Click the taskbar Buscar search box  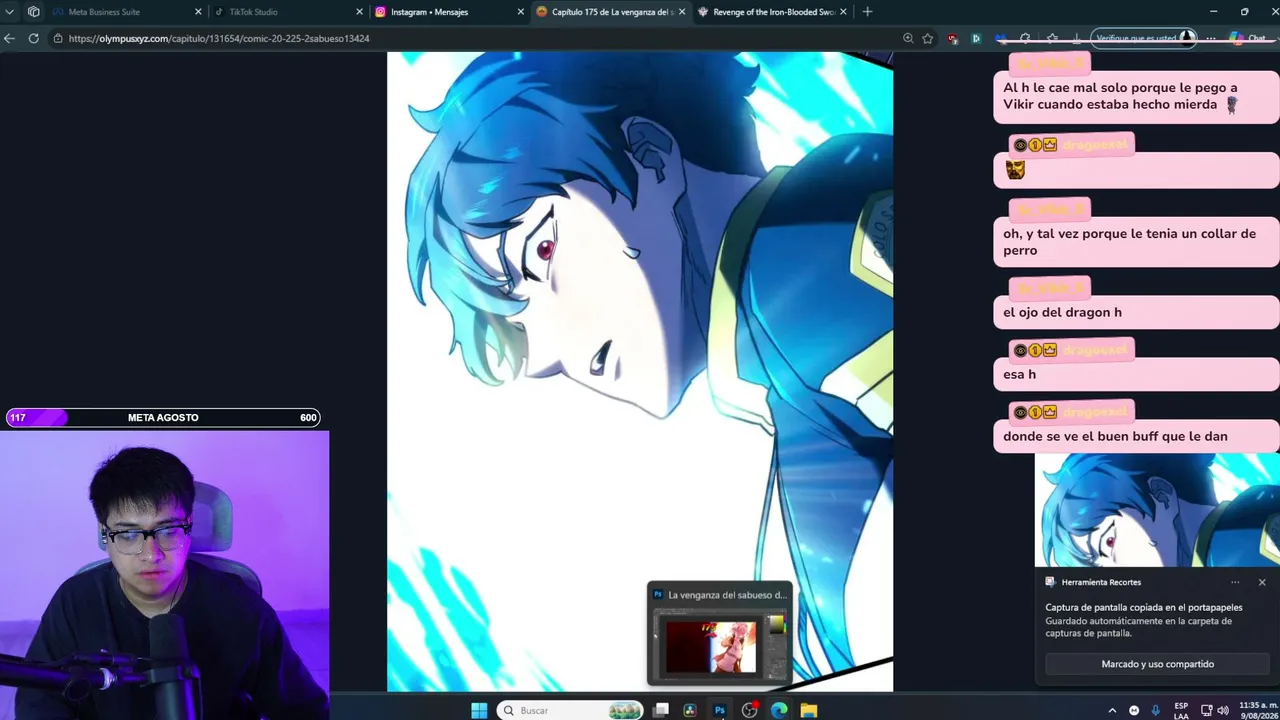click(x=570, y=710)
